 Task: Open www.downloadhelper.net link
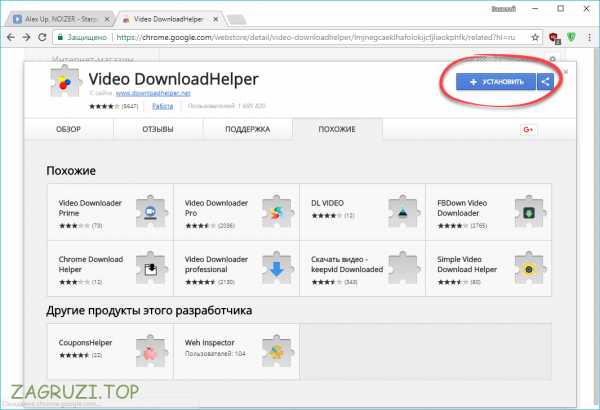[x=153, y=93]
